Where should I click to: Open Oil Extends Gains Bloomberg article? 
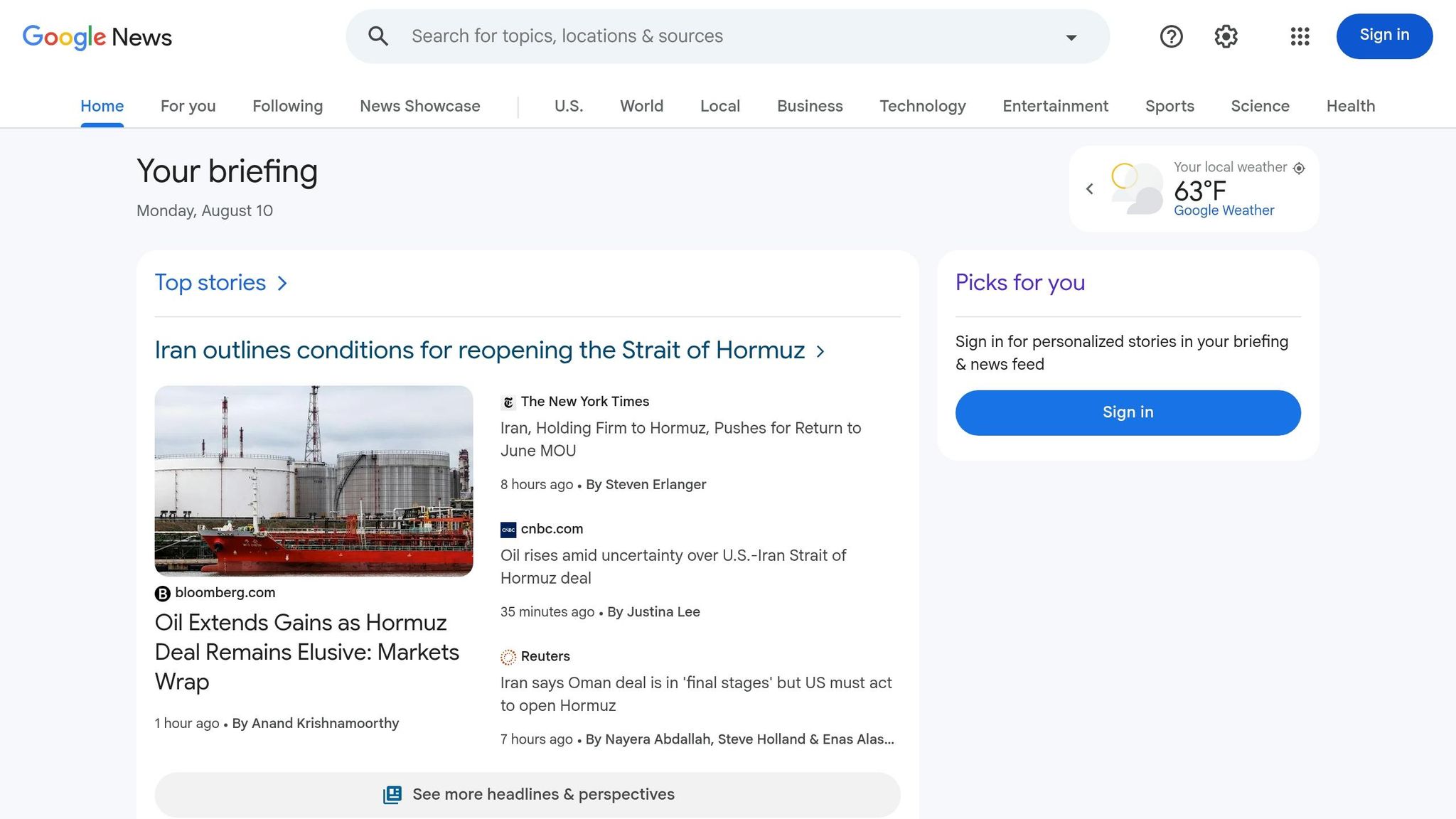[x=307, y=652]
